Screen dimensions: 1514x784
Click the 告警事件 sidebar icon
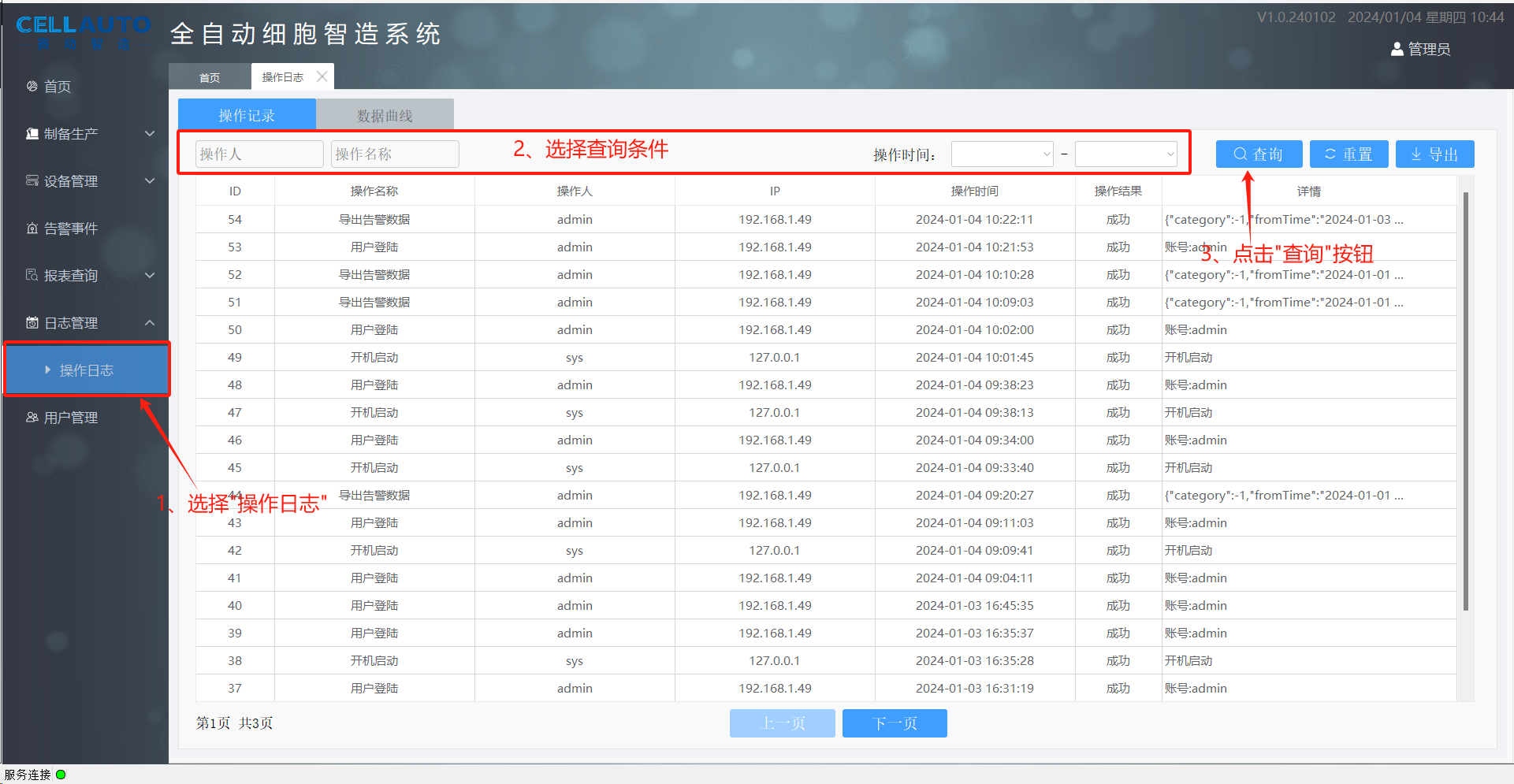click(x=32, y=228)
